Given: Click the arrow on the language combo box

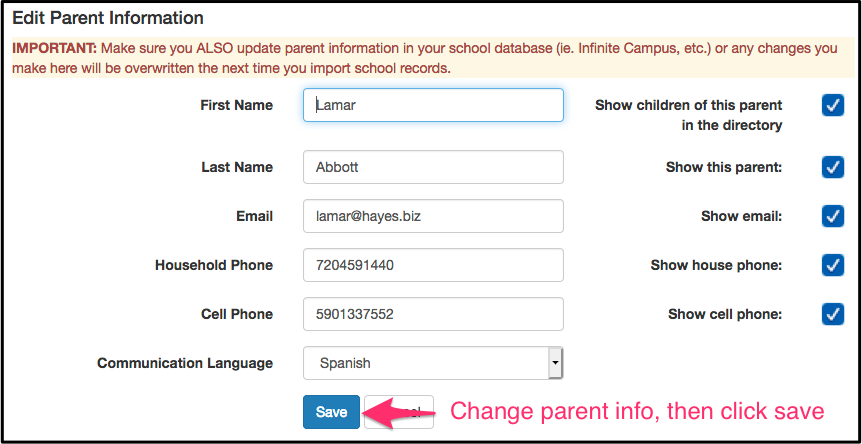Looking at the screenshot, I should 555,363.
